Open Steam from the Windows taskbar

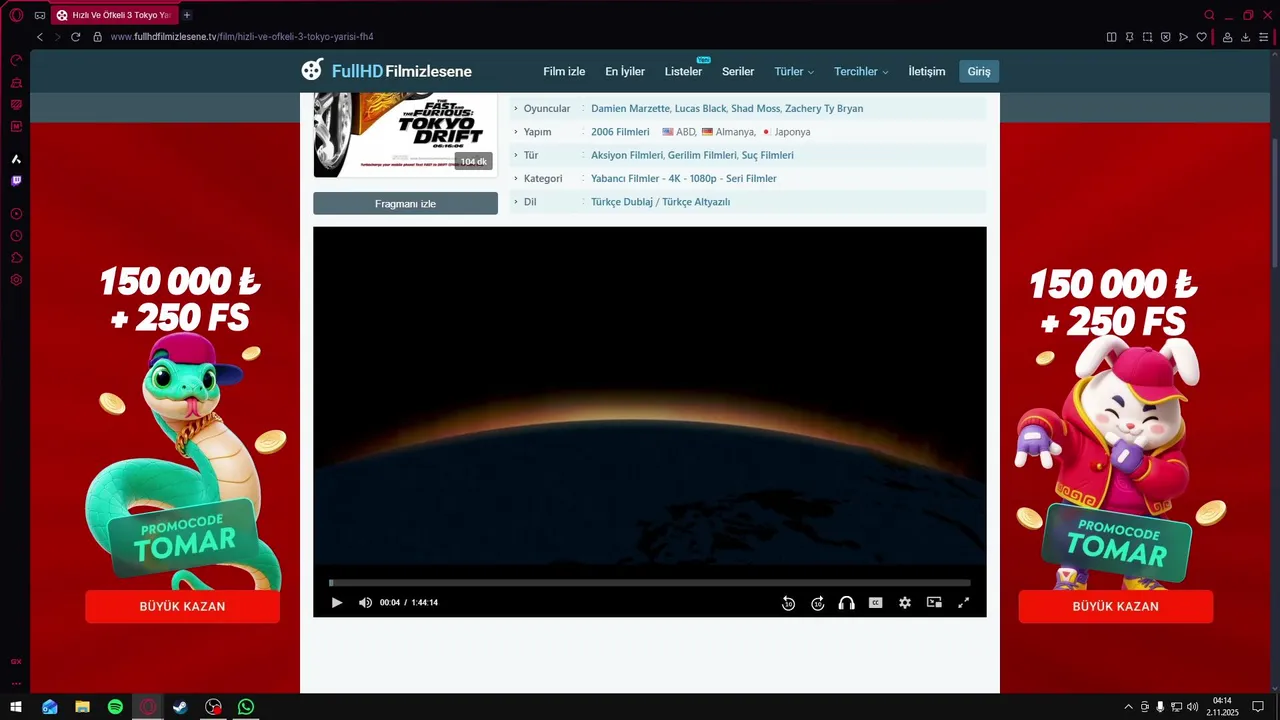180,707
